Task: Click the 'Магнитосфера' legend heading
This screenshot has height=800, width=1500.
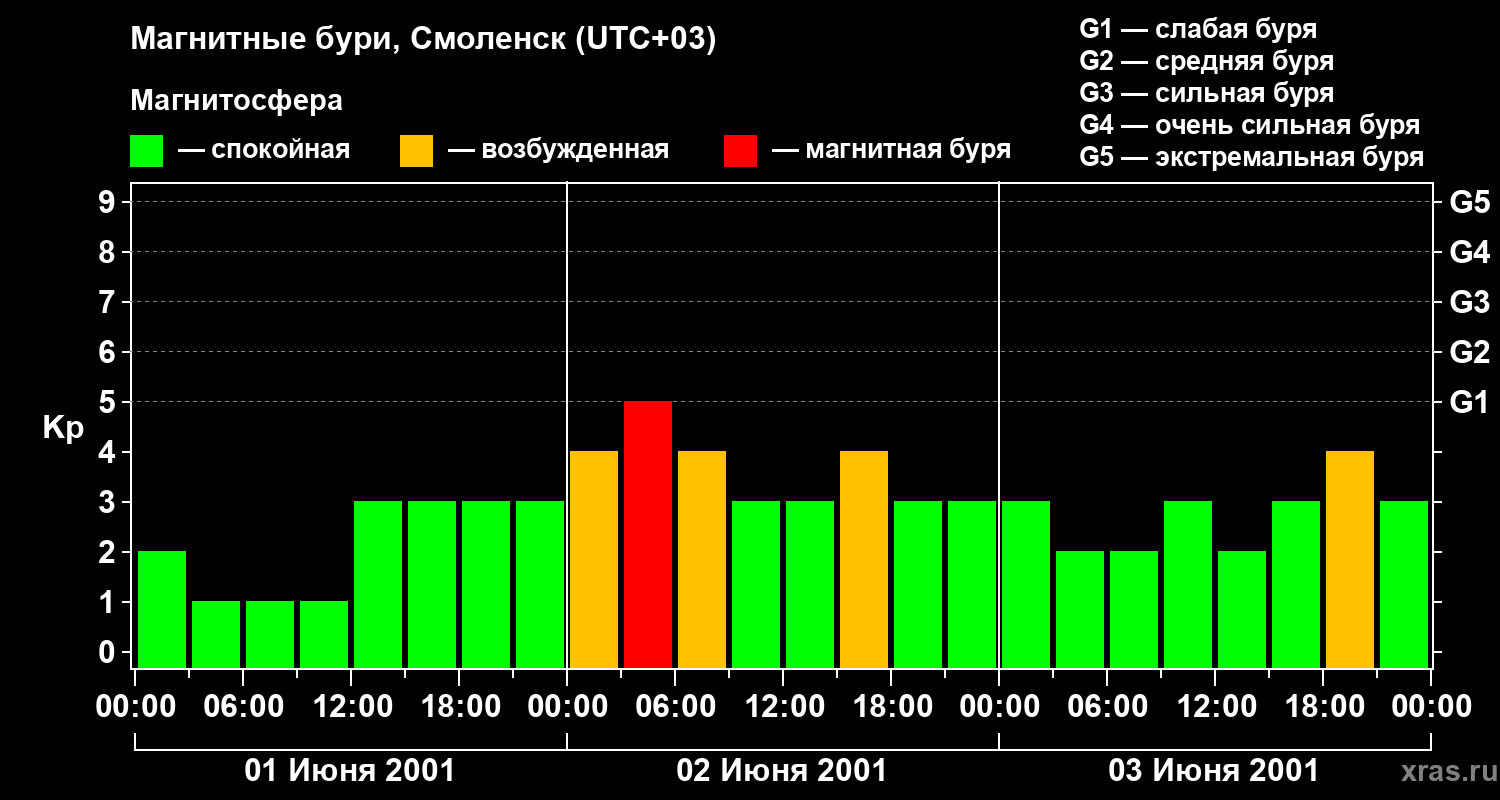Action: tap(236, 101)
